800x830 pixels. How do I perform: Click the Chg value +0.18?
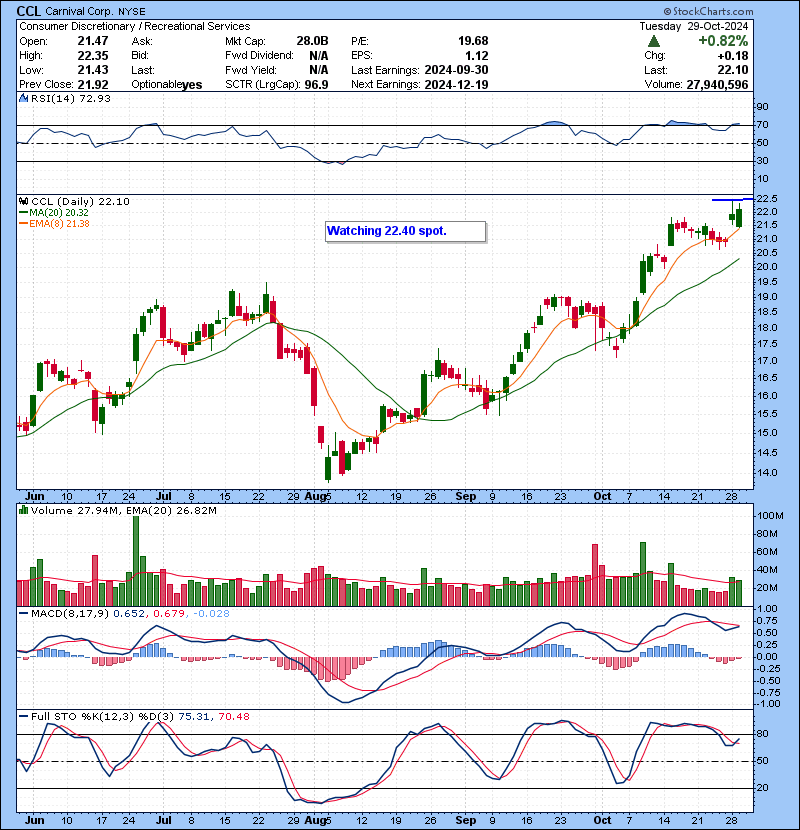pyautogui.click(x=733, y=56)
